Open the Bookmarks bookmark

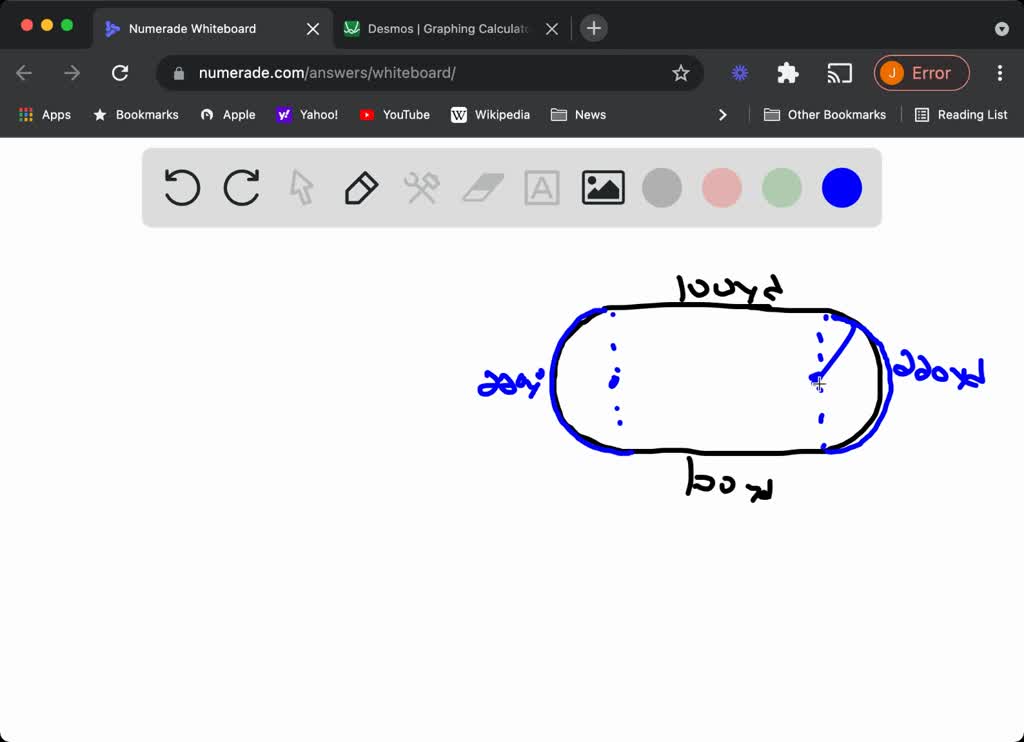pos(136,115)
